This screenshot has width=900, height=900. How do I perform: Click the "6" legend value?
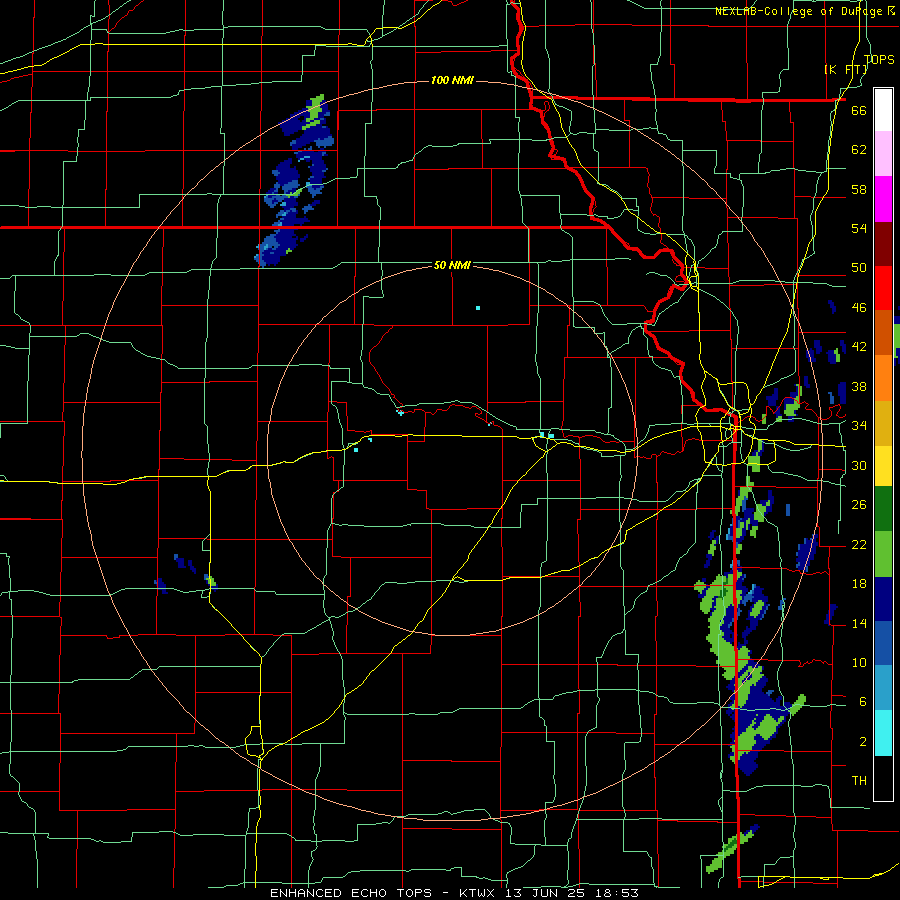862,702
